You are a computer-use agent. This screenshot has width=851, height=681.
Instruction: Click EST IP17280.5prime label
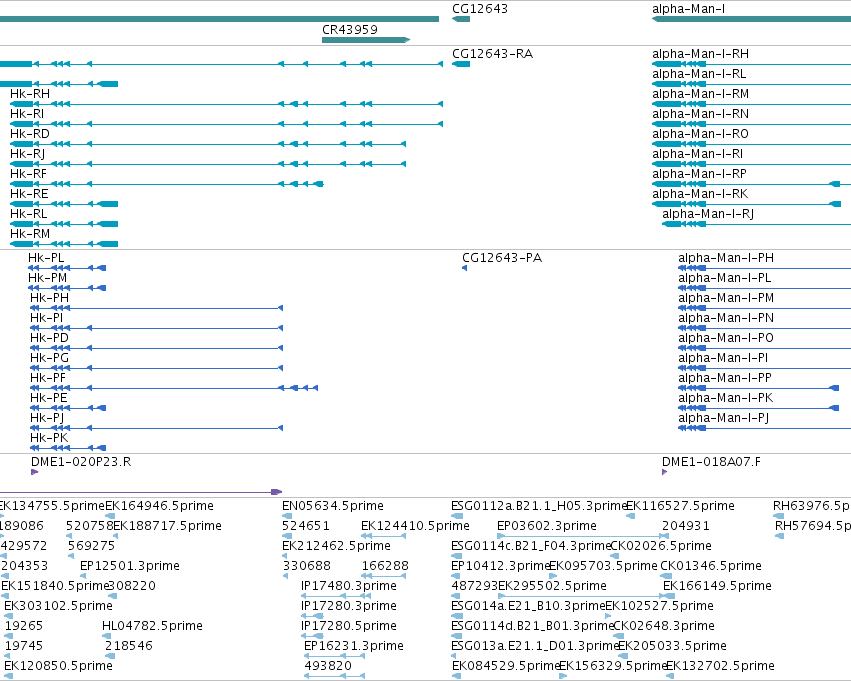coord(349,627)
